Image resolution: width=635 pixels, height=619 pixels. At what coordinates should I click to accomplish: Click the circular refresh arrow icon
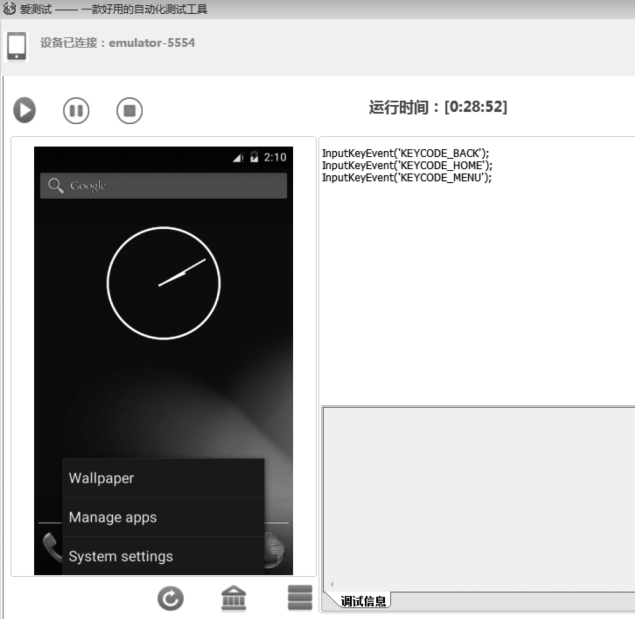pyautogui.click(x=170, y=598)
